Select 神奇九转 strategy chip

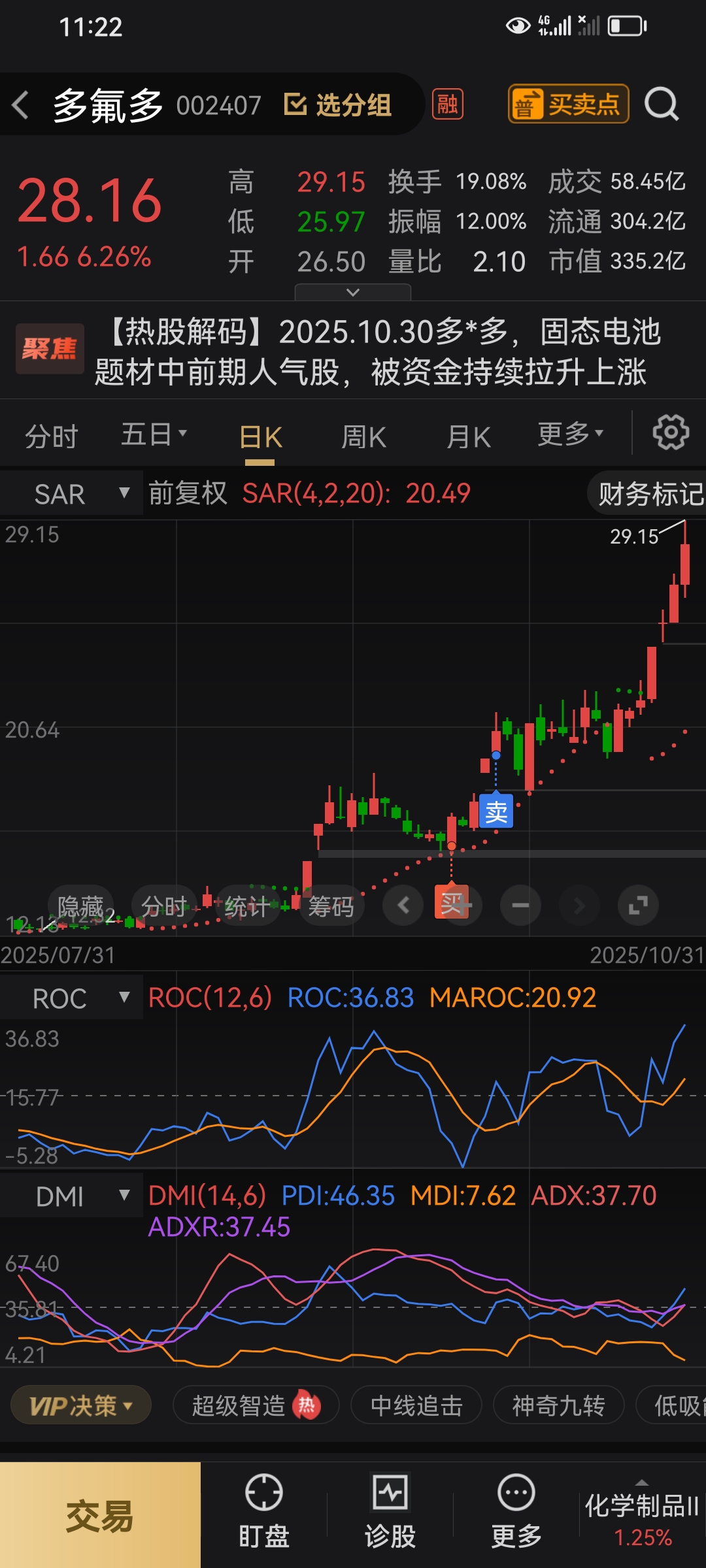pos(559,1405)
